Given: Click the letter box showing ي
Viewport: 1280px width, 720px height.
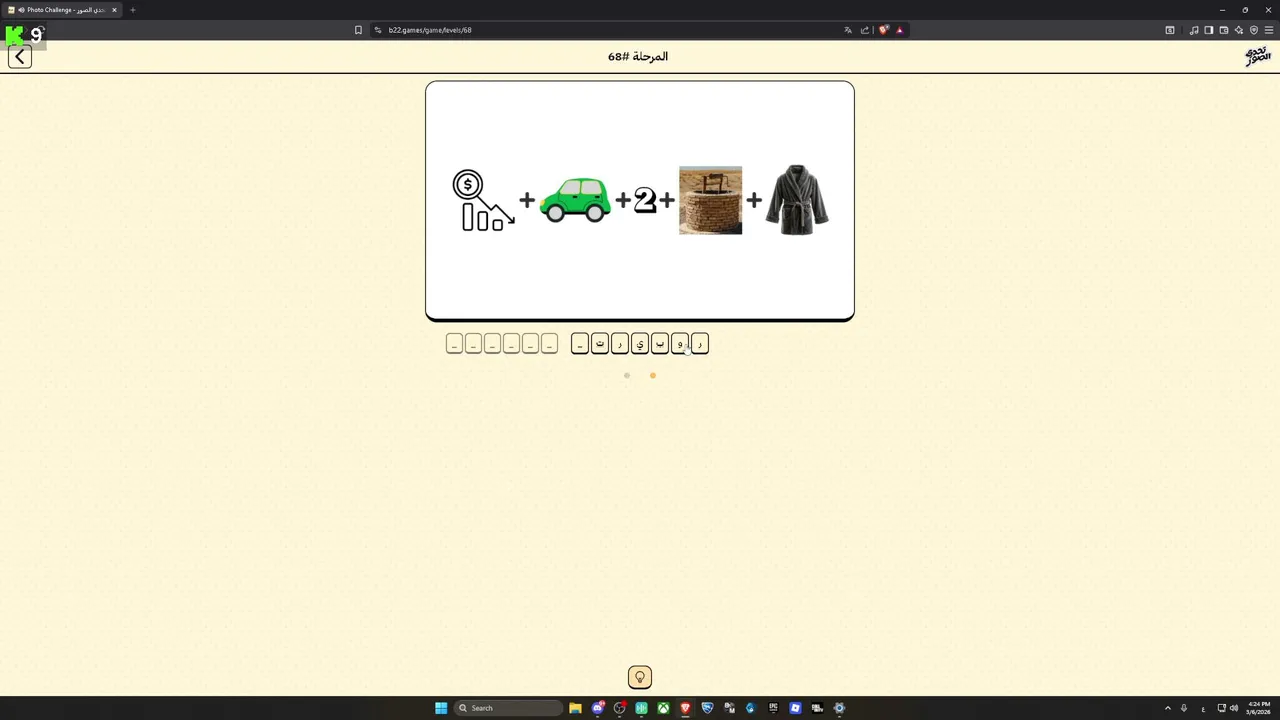Looking at the screenshot, I should point(639,344).
